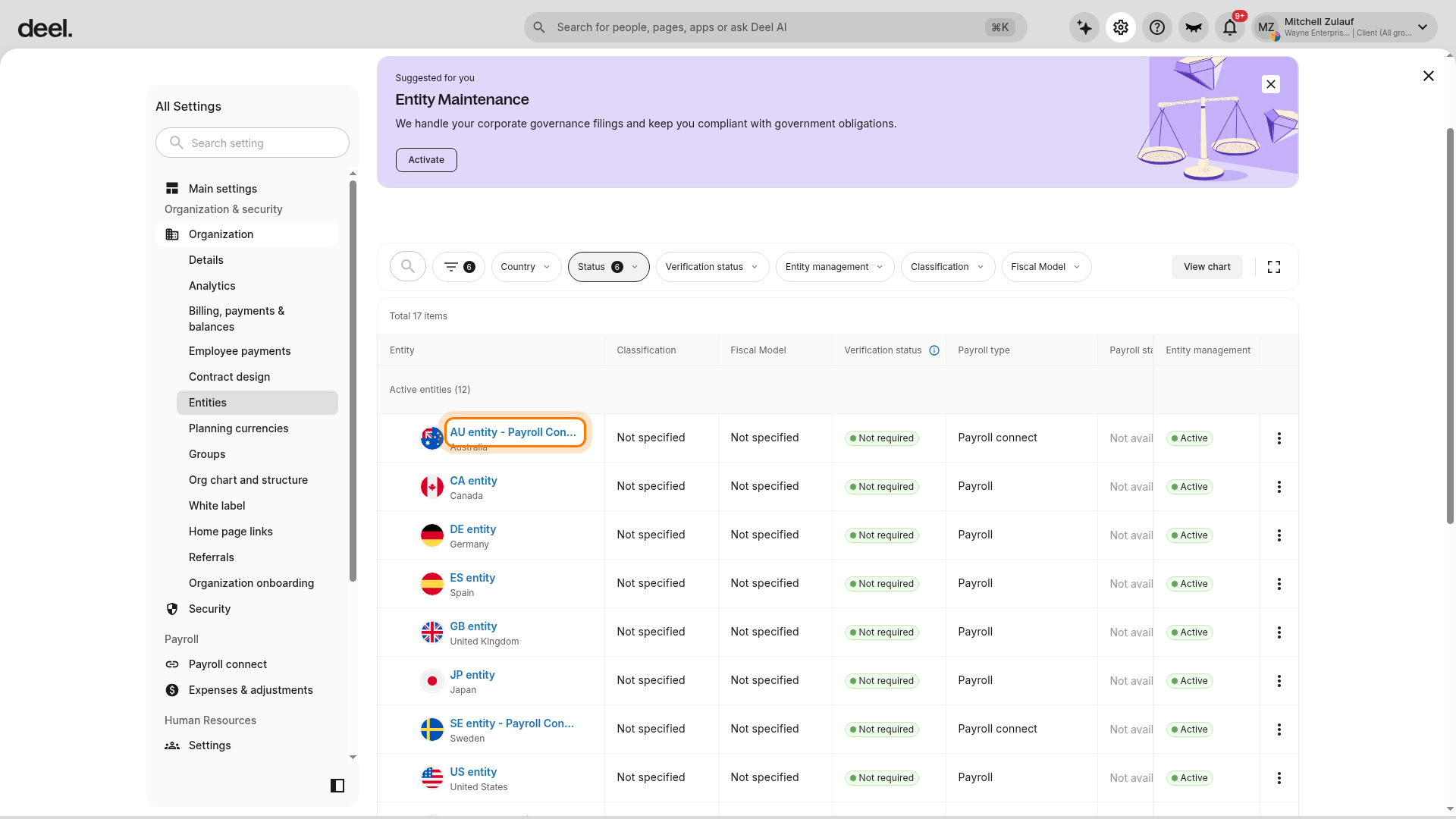The width and height of the screenshot is (1456, 819).
Task: Open the Country filter dropdown
Action: [526, 267]
